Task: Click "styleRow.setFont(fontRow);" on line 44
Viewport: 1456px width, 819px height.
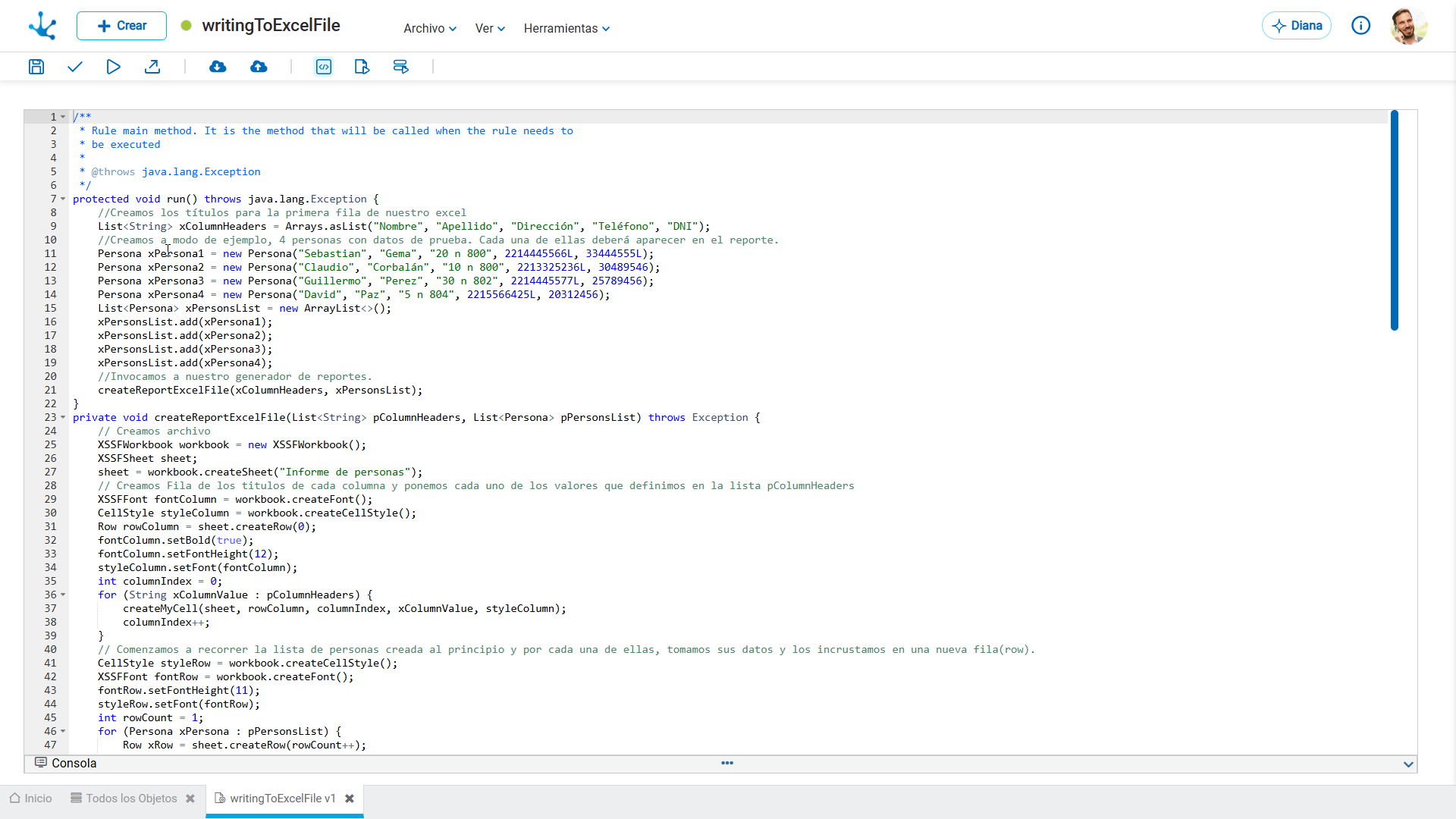Action: [179, 704]
